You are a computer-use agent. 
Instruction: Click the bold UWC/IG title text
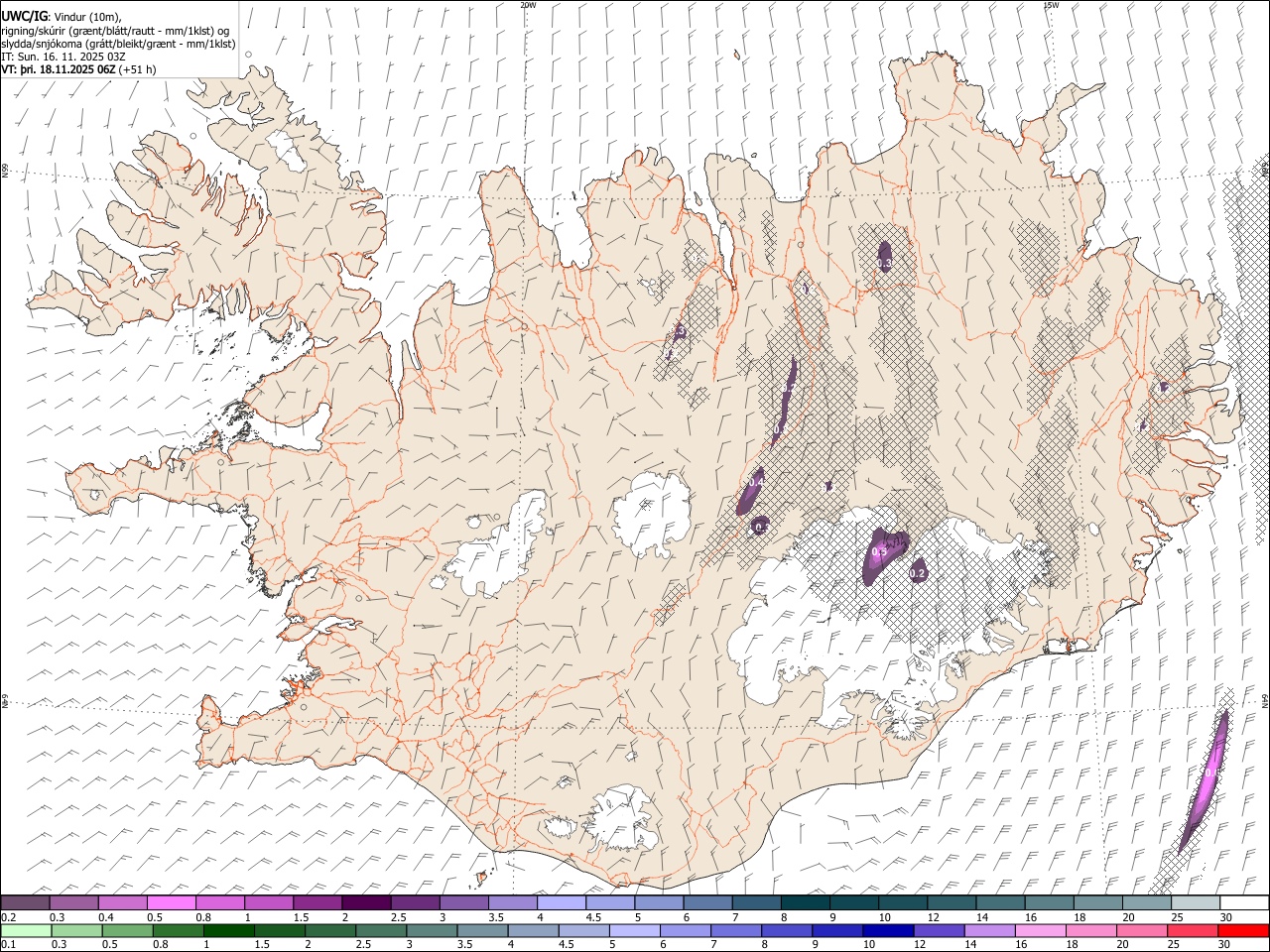tap(24, 16)
